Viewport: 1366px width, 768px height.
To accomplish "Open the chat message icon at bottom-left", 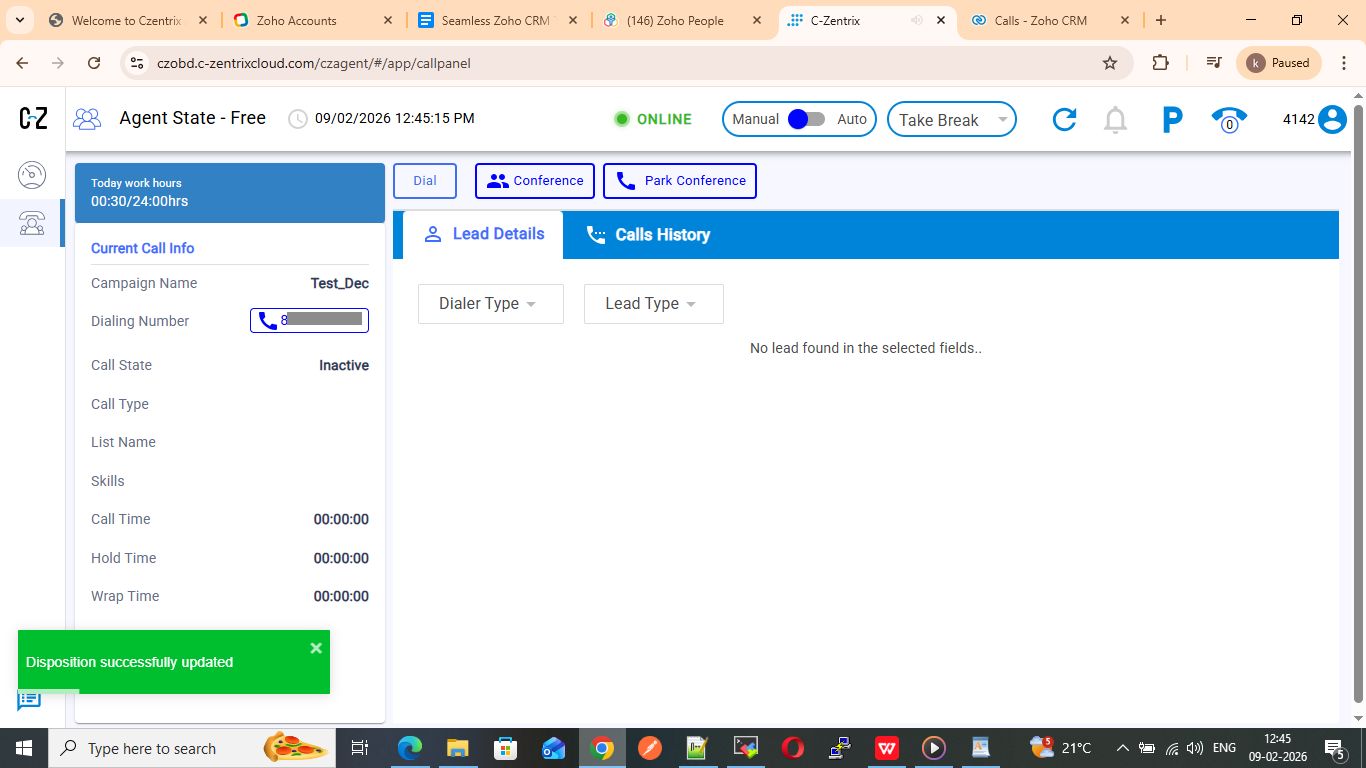I will (x=29, y=700).
